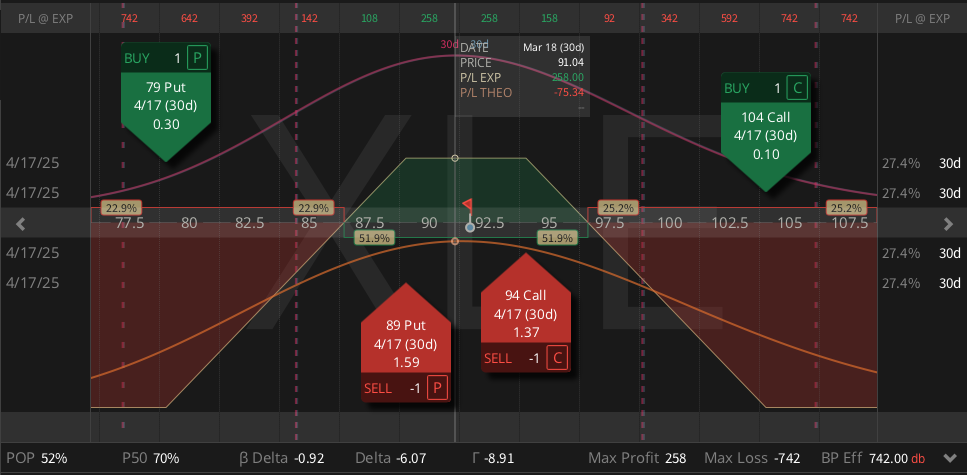967x475 pixels.
Task: Click SELL -1 footer on 94 Call tag
Action: (526, 358)
